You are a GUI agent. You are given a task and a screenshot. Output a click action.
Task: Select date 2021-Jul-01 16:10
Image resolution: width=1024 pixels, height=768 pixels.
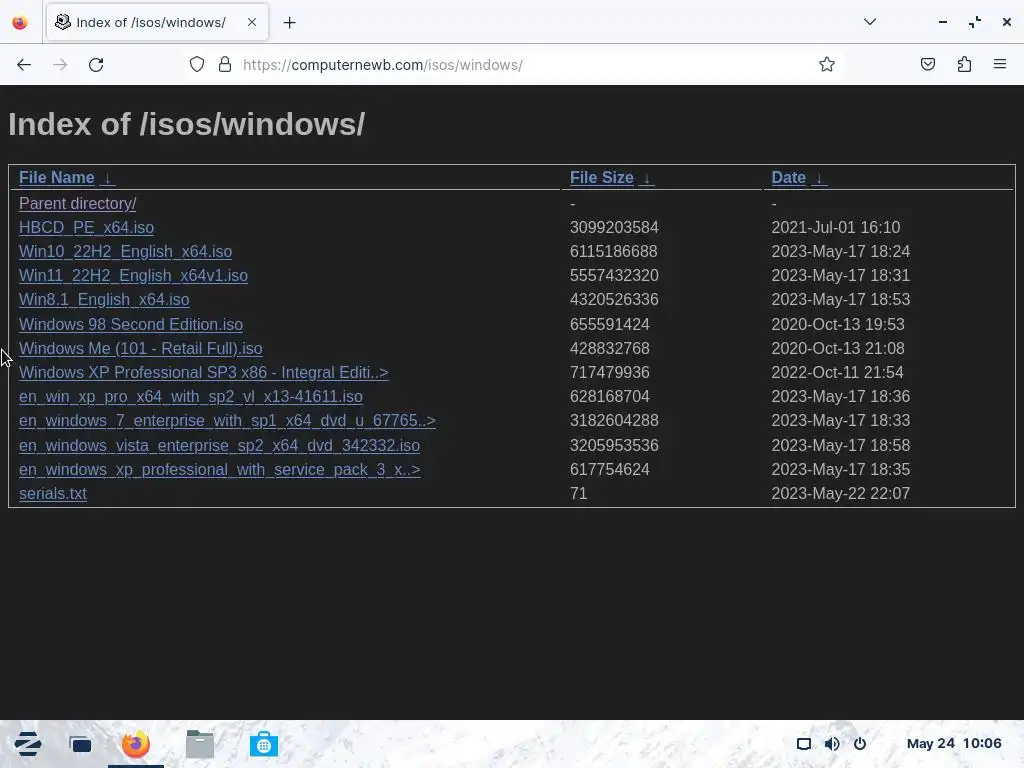pyautogui.click(x=835, y=227)
